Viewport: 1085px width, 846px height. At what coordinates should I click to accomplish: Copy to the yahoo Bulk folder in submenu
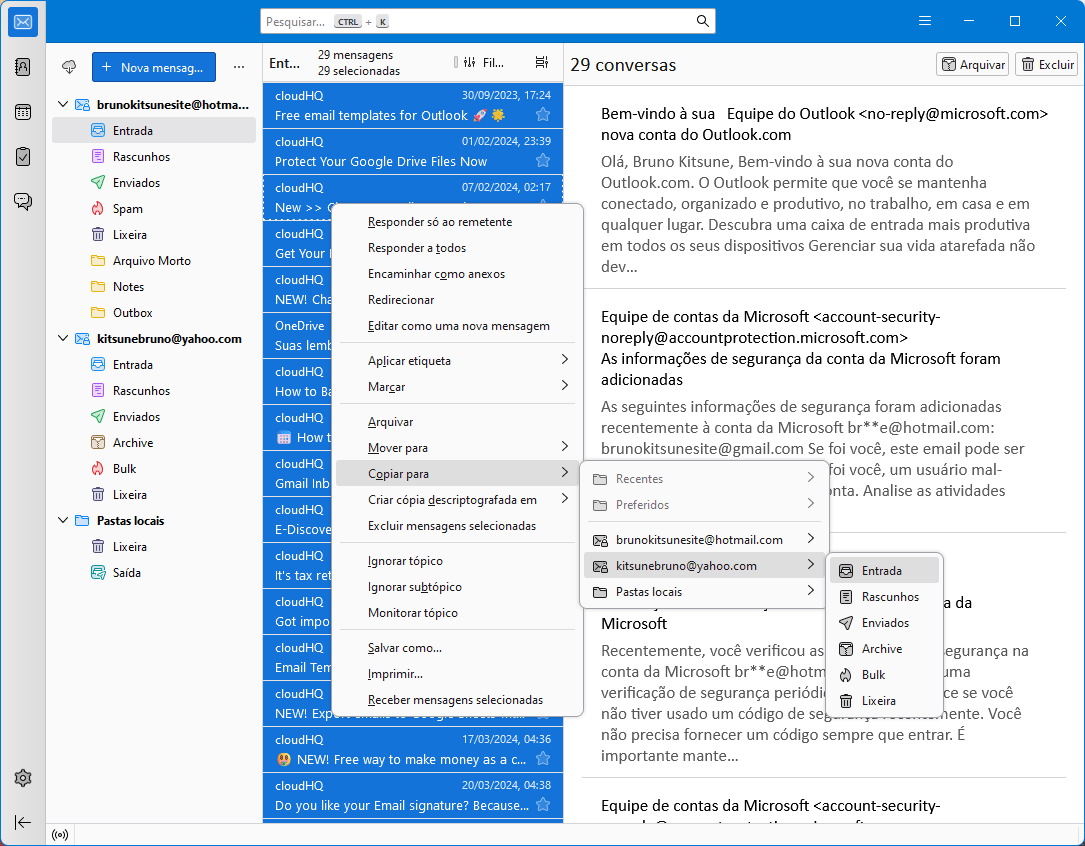(x=884, y=674)
